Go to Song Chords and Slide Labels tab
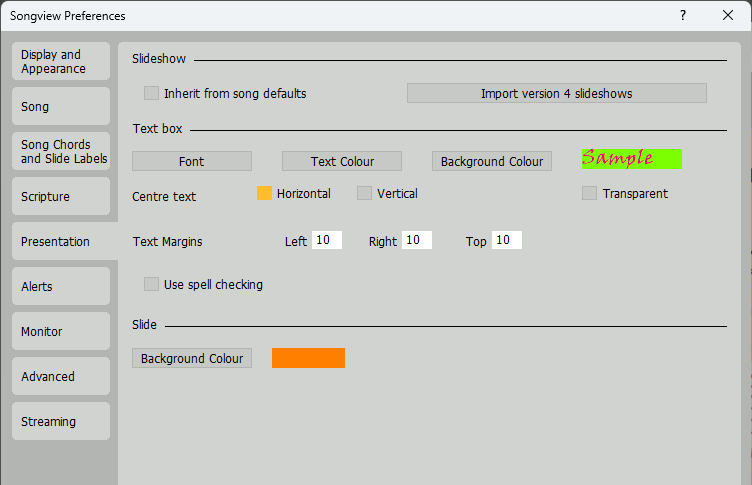This screenshot has height=485, width=752. point(61,152)
